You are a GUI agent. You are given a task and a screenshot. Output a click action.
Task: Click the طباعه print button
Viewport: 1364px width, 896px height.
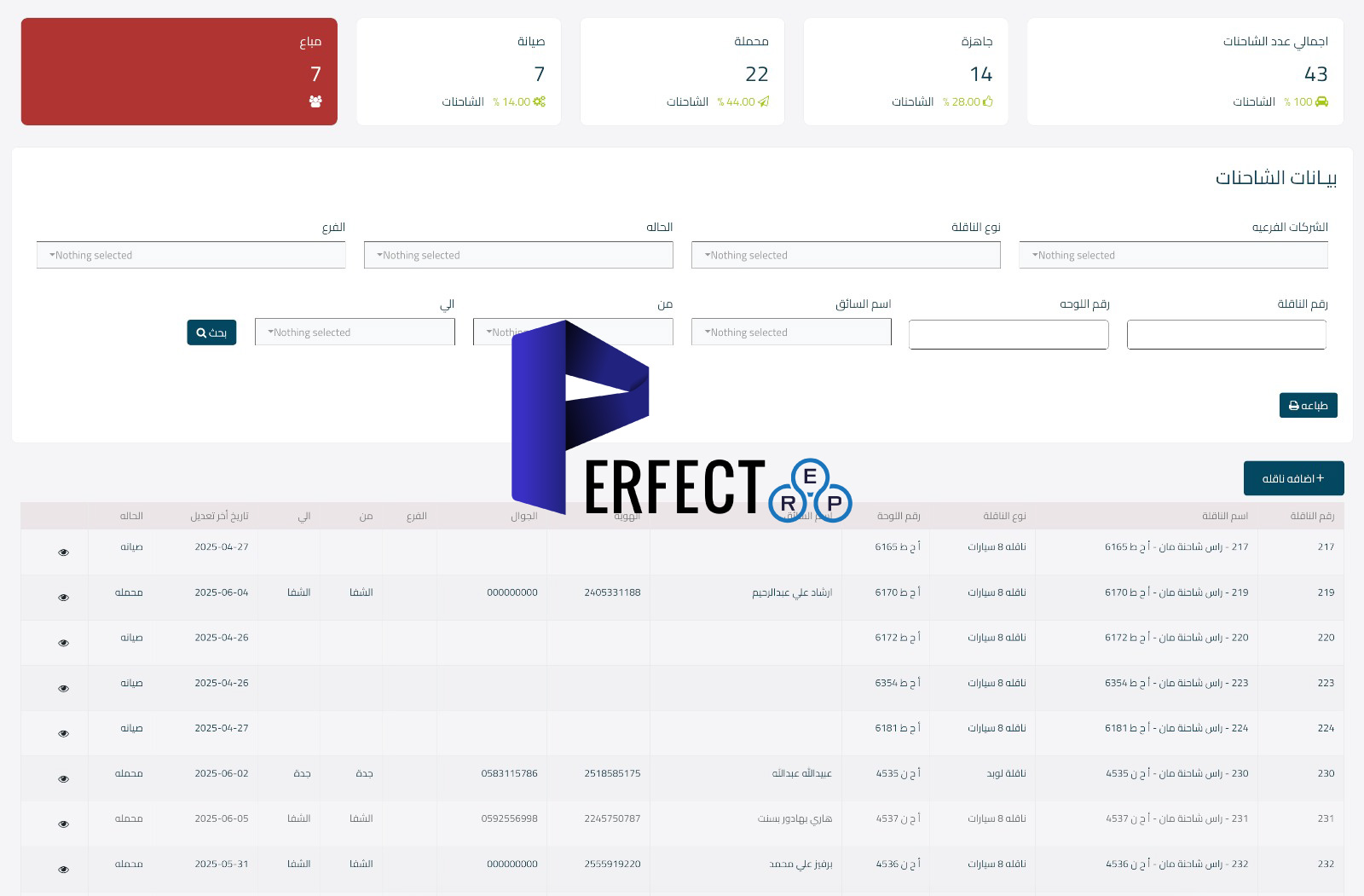click(x=1309, y=405)
